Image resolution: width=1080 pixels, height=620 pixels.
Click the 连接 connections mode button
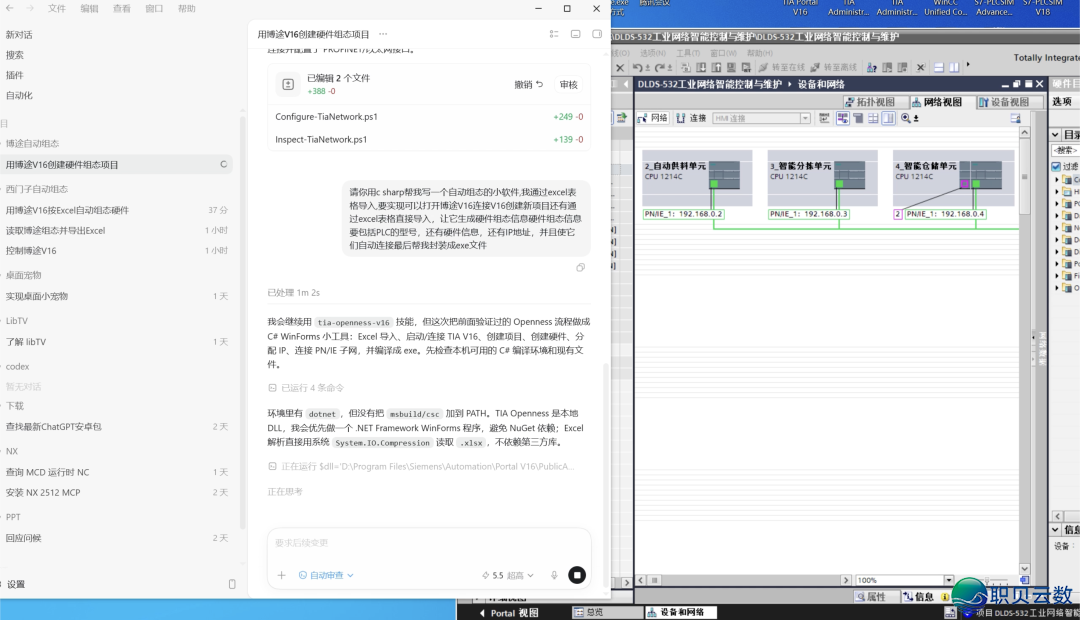(x=692, y=118)
